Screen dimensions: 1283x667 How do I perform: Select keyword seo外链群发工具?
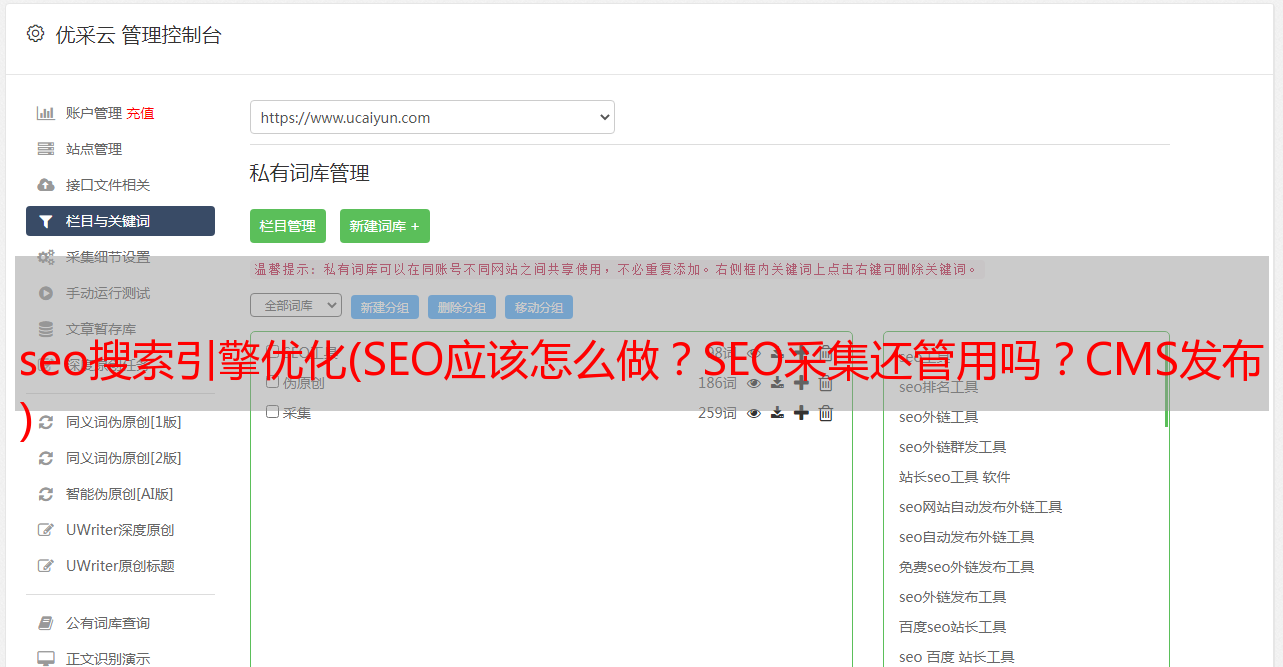coord(953,447)
